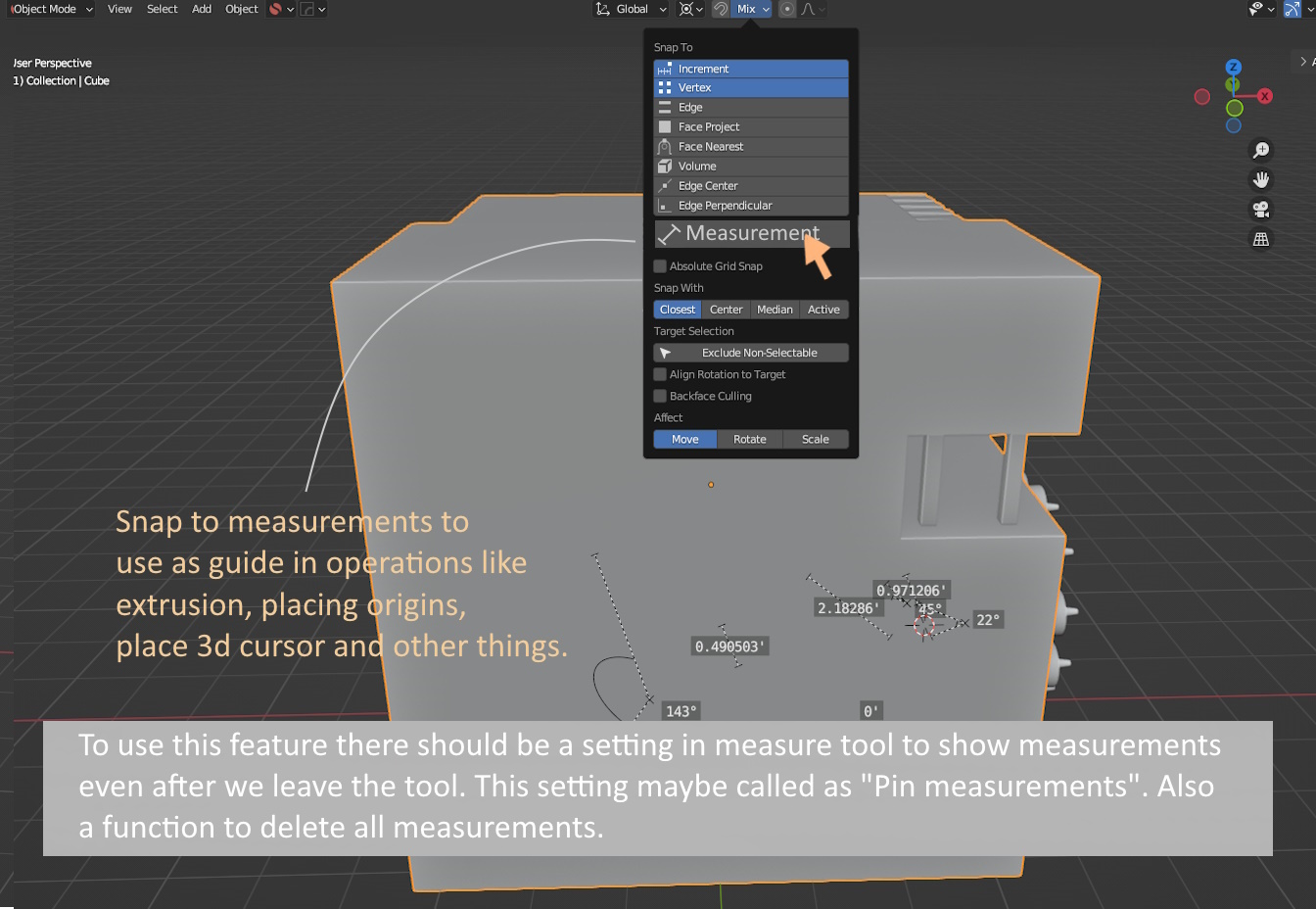The image size is (1316, 909).
Task: Click the pan view hand icon
Action: click(x=1261, y=179)
